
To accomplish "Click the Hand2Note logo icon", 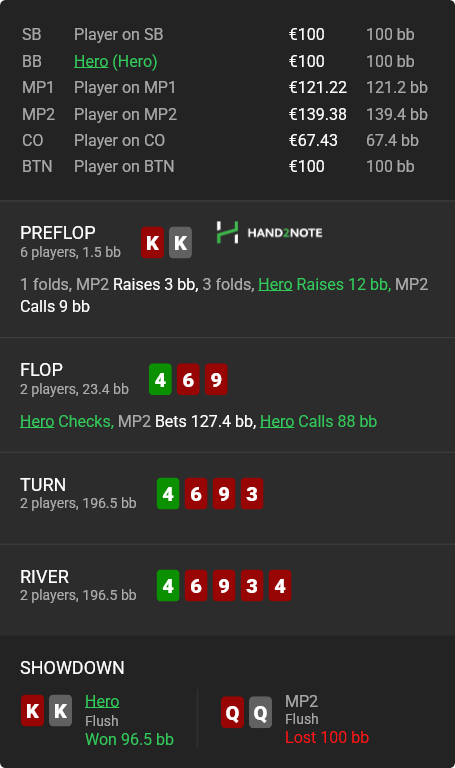I will [x=227, y=232].
